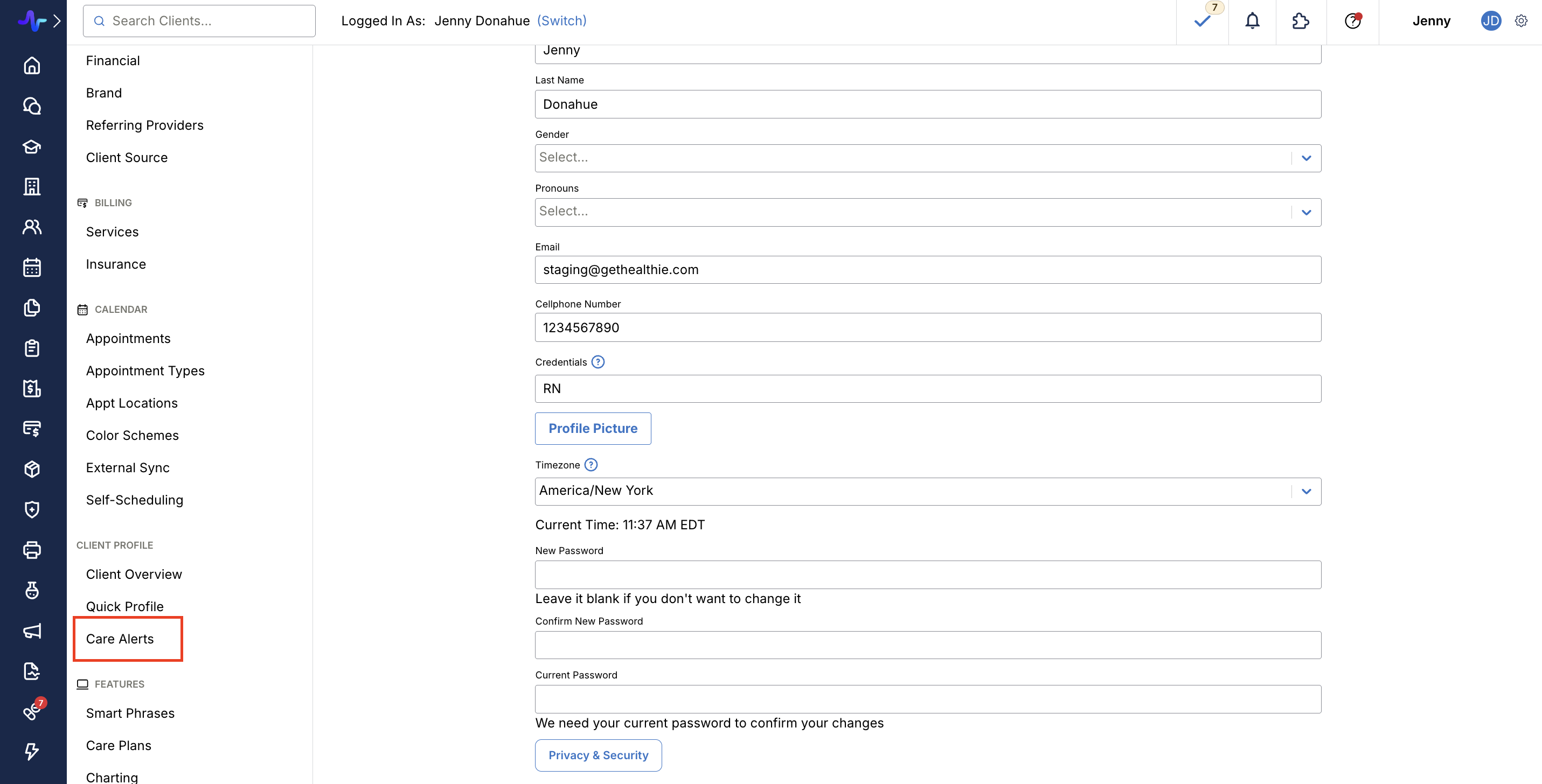Open the Reports chart document sidebar icon

click(32, 671)
